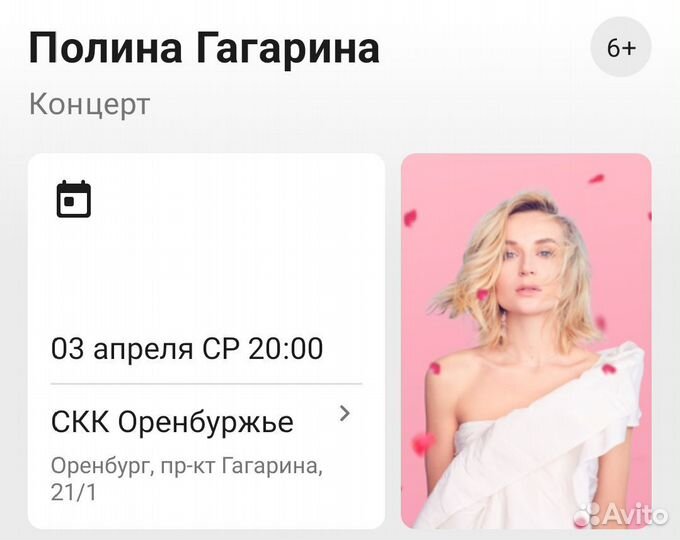Open the СКК Оренбуржье venue
The height and width of the screenshot is (540, 680).
pos(172,422)
